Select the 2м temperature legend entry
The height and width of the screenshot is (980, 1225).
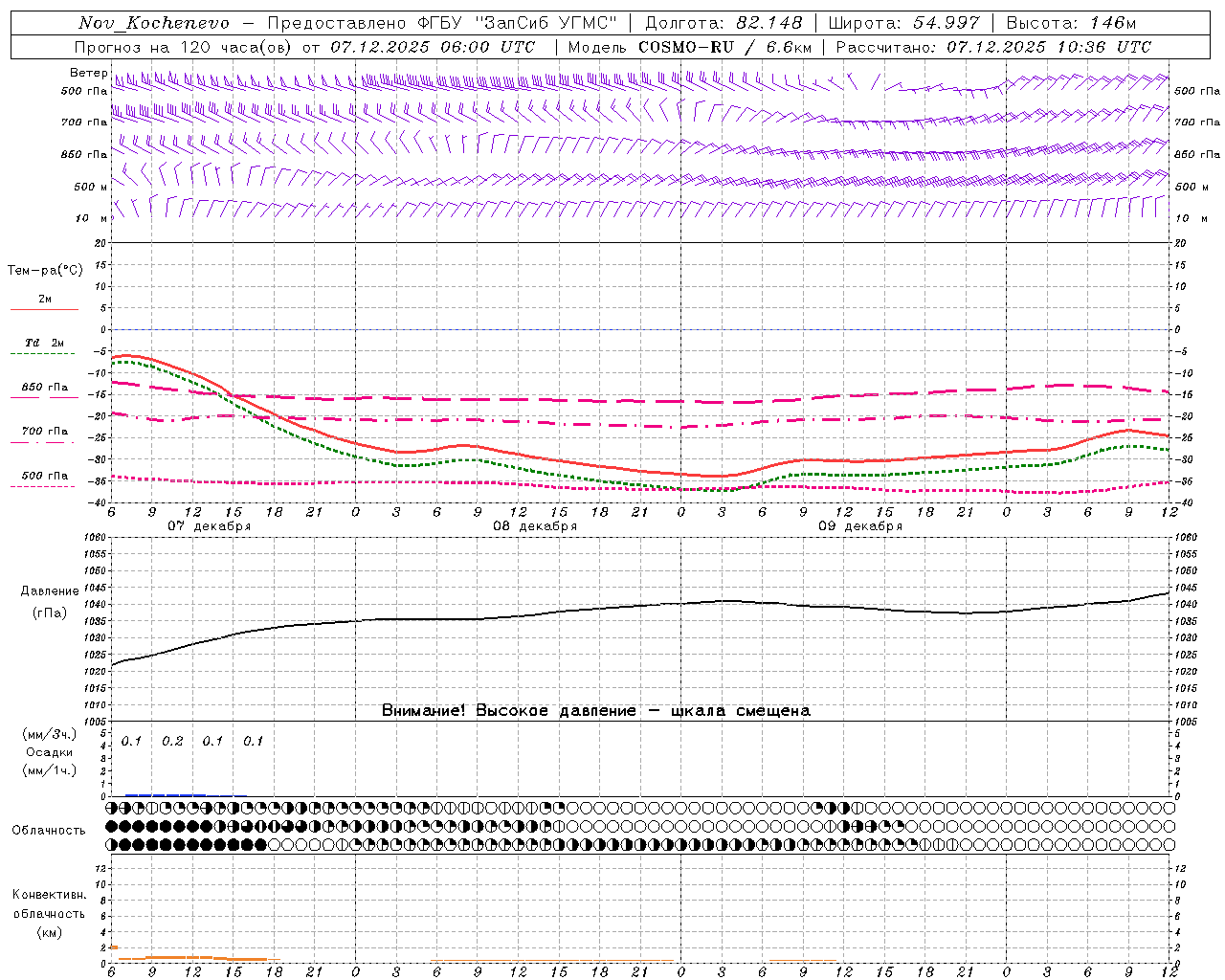tap(45, 299)
